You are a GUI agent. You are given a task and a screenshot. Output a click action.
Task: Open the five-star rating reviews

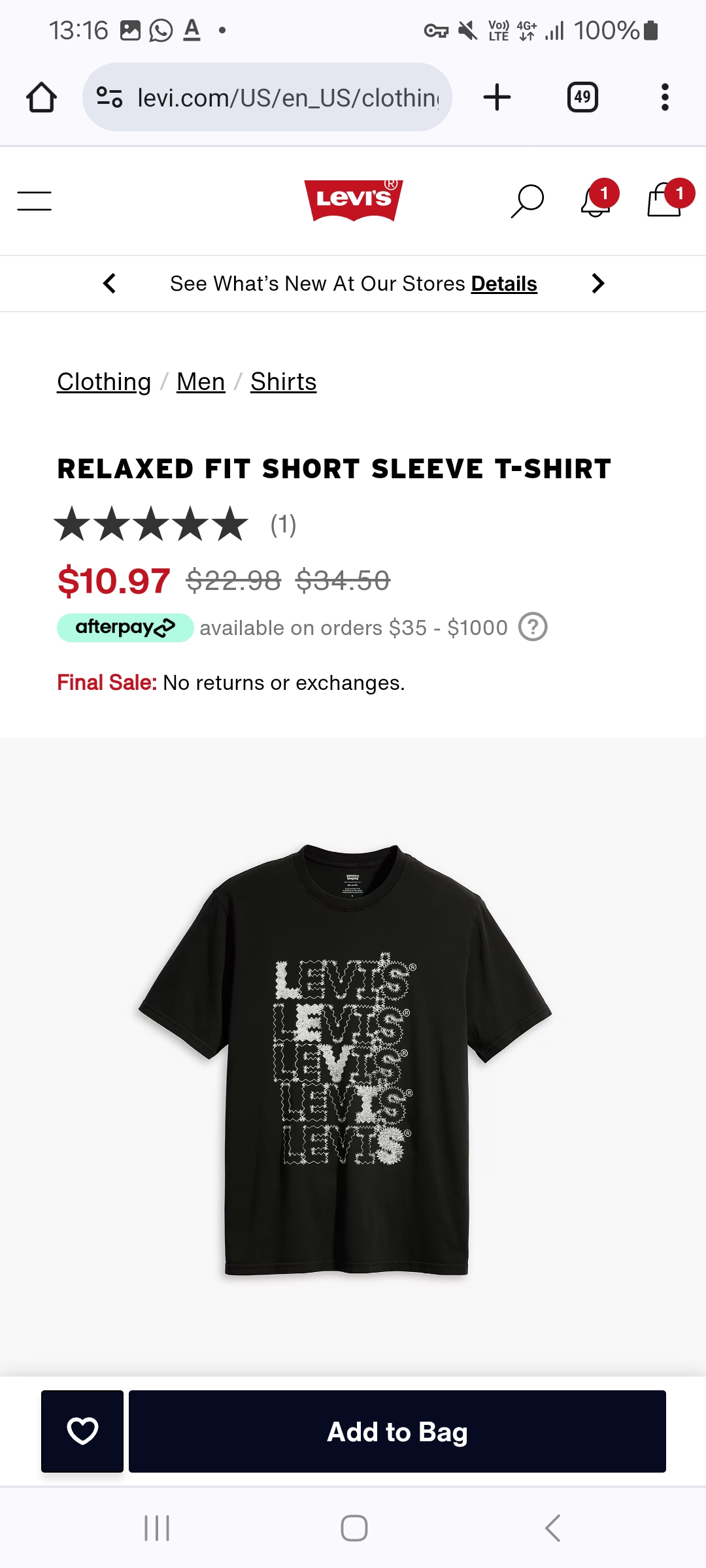175,525
